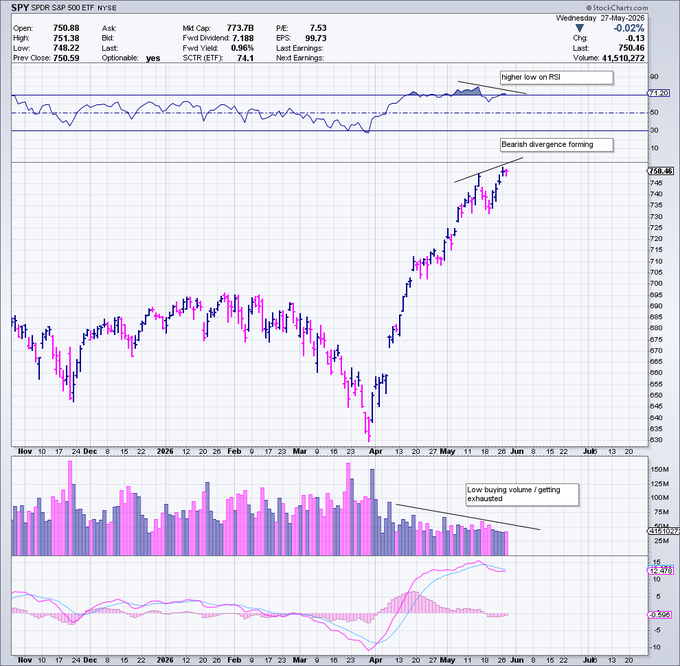
Task: Select the Fwd Dividend value 7.188
Action: pyautogui.click(x=243, y=38)
